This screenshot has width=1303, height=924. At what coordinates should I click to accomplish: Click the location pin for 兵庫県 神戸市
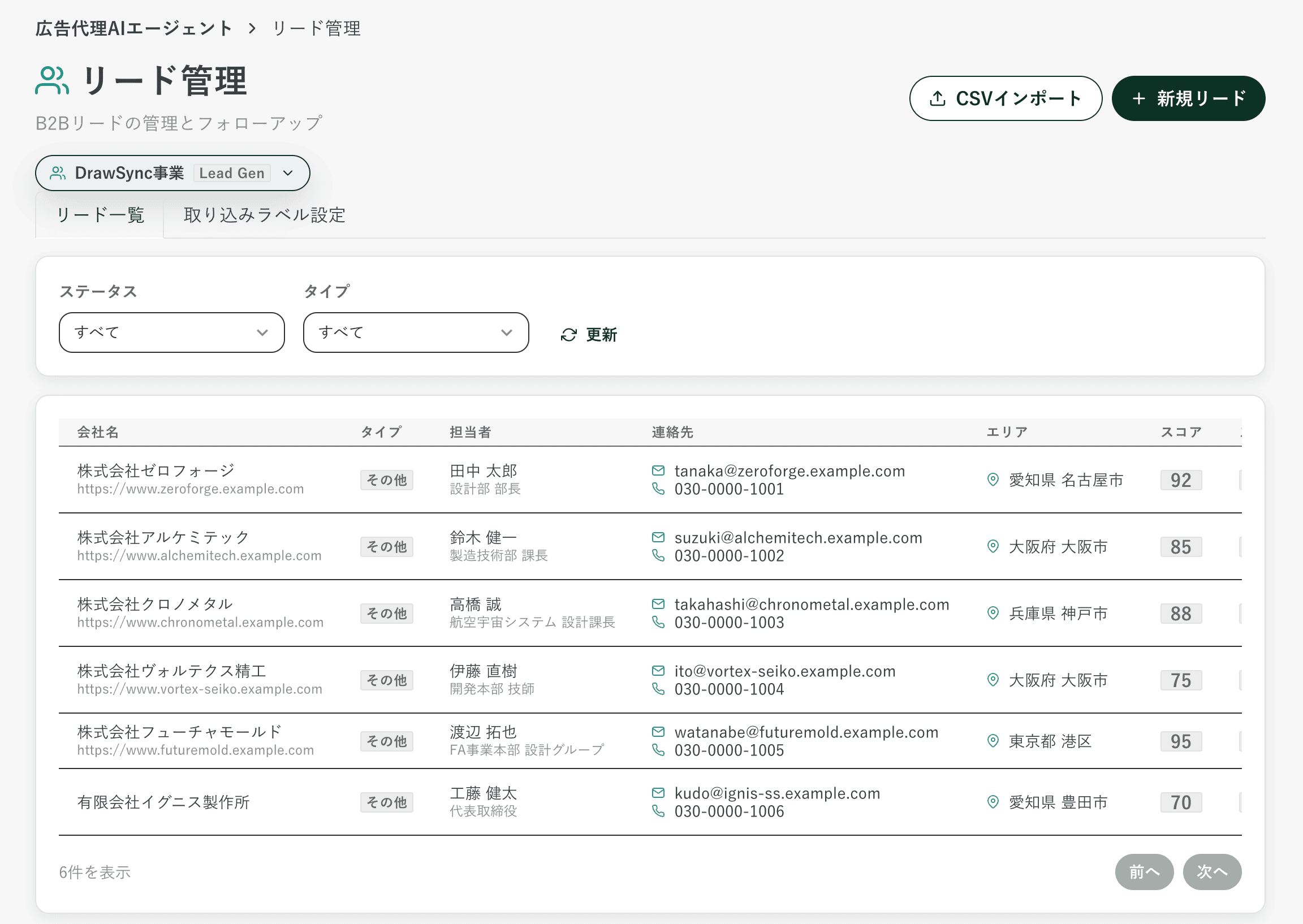click(x=993, y=613)
